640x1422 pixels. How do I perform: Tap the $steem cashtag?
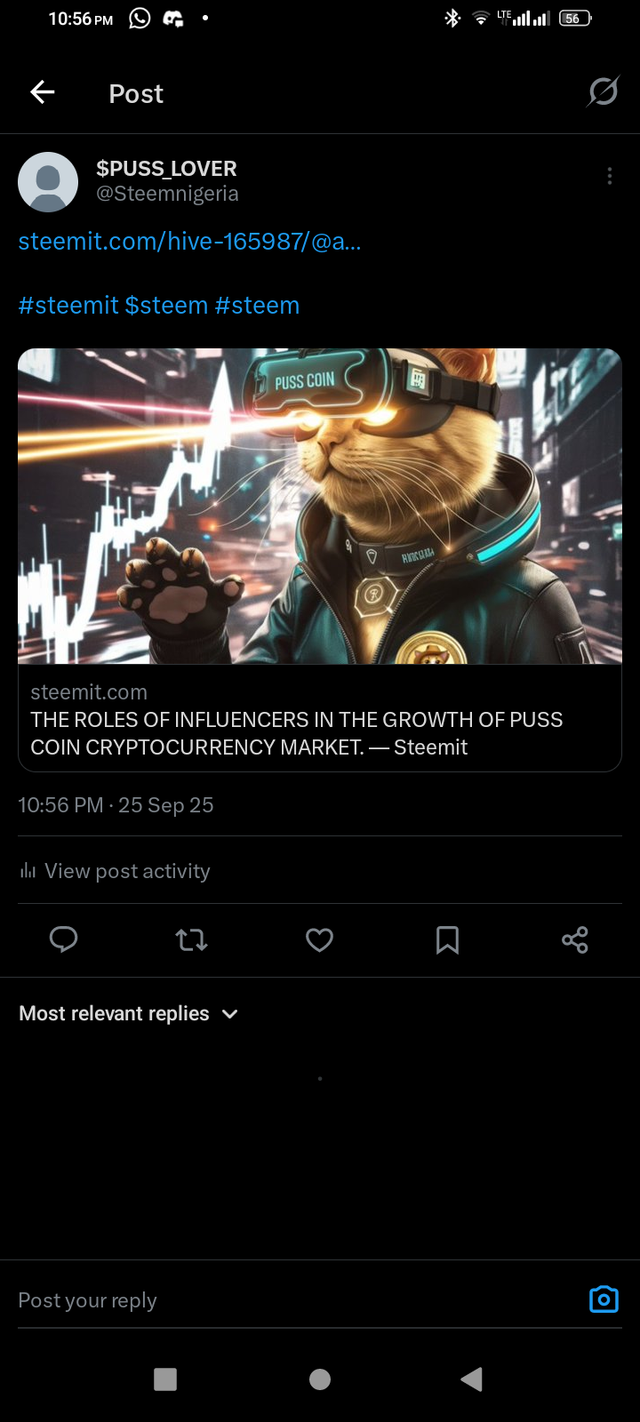tap(166, 305)
